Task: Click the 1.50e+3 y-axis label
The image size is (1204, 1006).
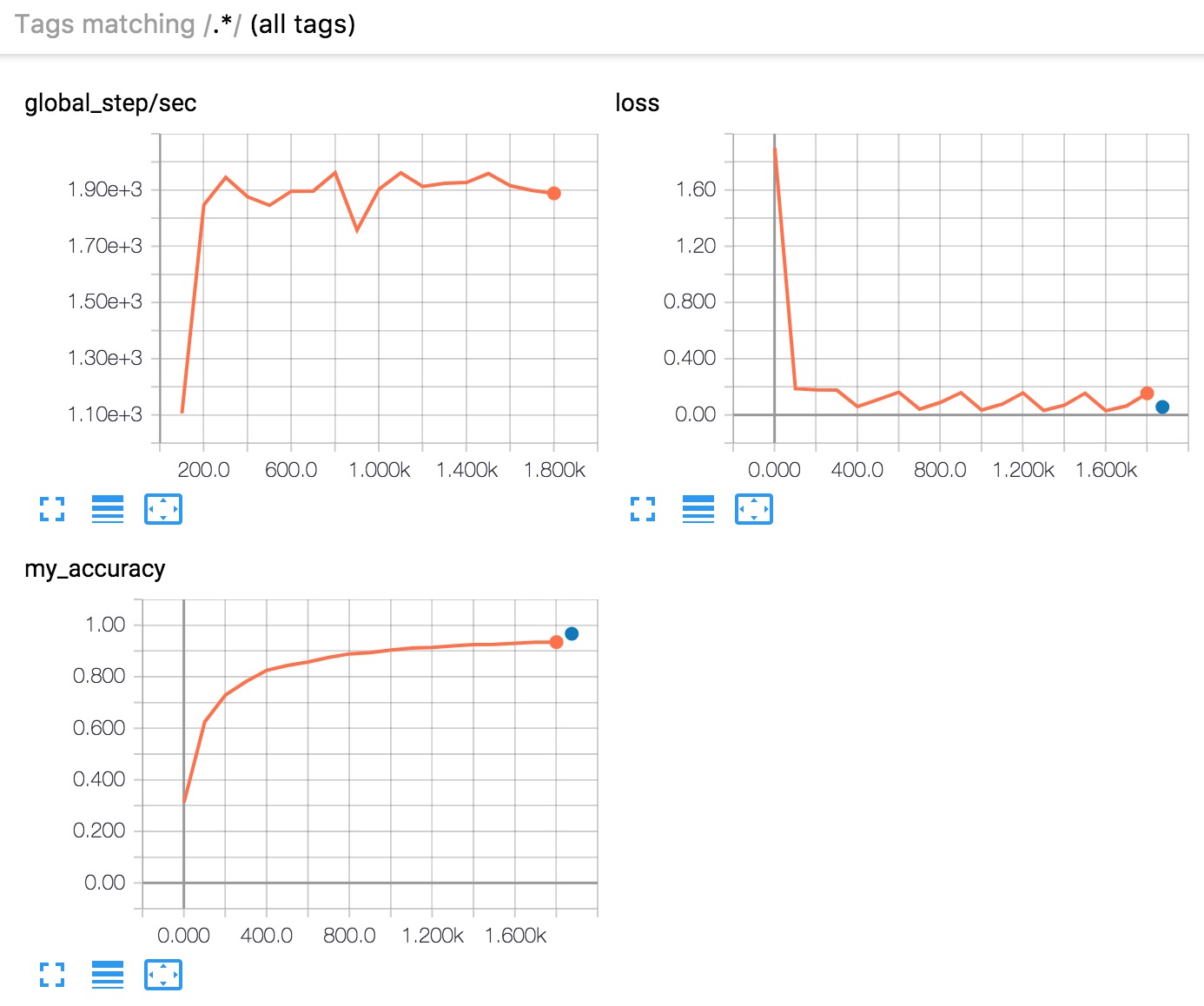Action: click(x=105, y=301)
